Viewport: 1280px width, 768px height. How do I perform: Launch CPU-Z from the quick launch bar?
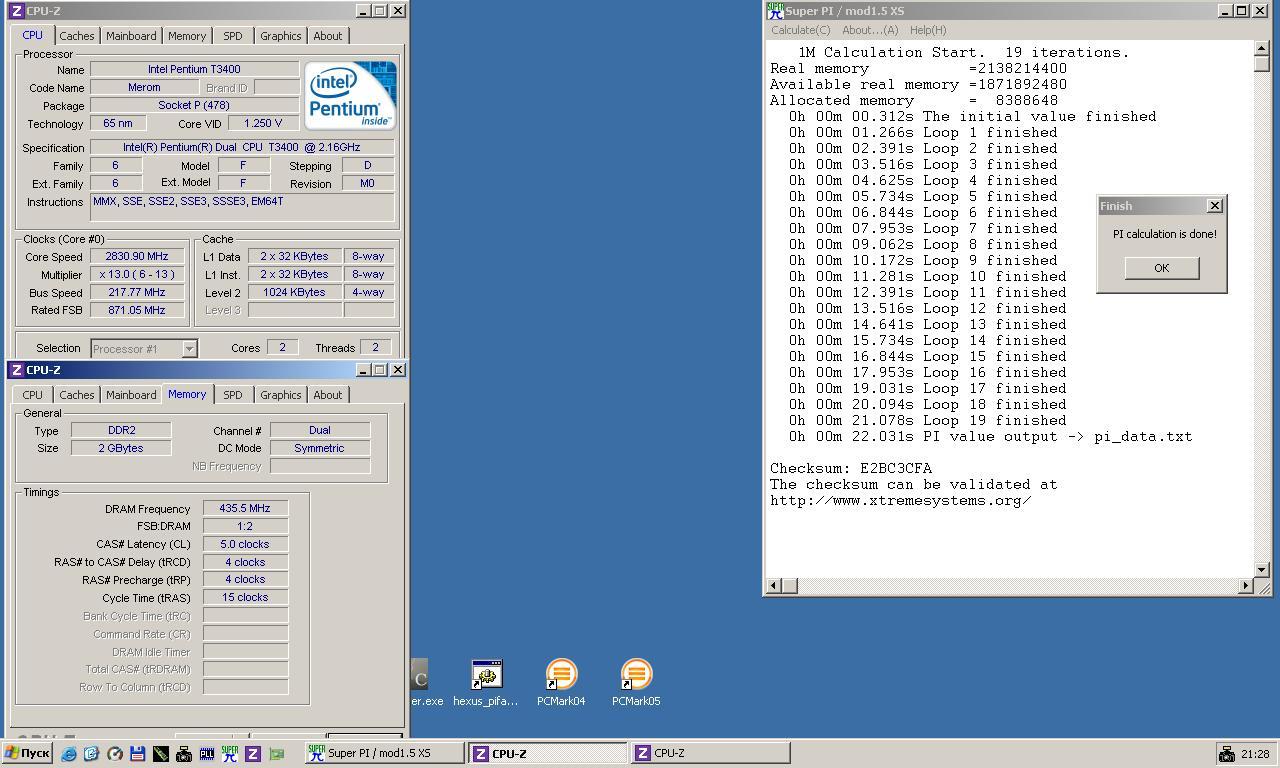click(x=252, y=753)
